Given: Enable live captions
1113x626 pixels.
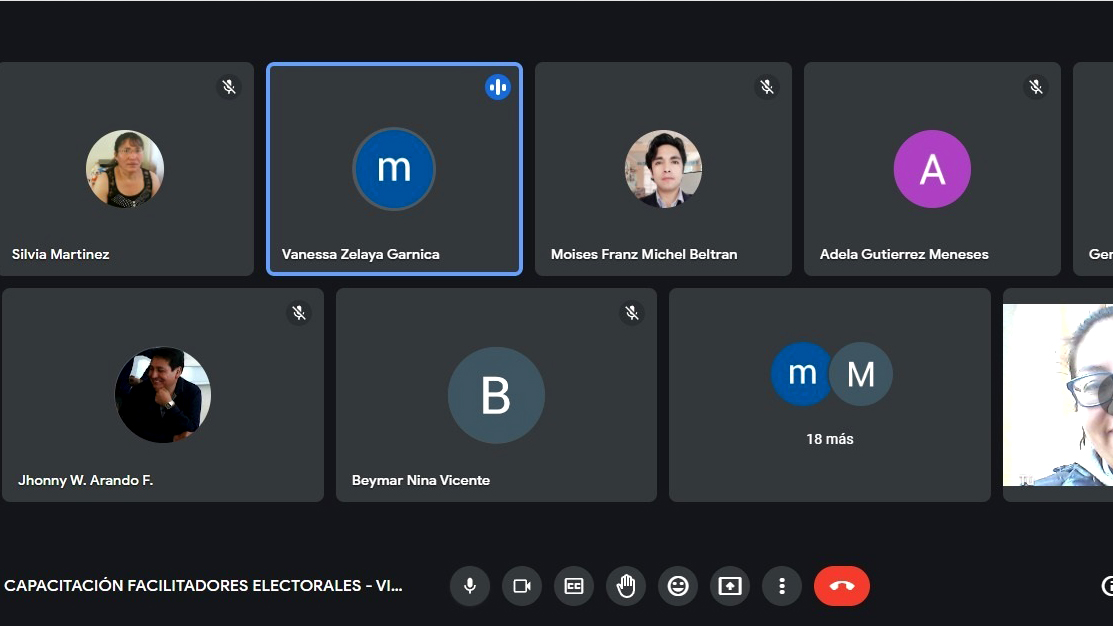Looking at the screenshot, I should click(x=573, y=586).
